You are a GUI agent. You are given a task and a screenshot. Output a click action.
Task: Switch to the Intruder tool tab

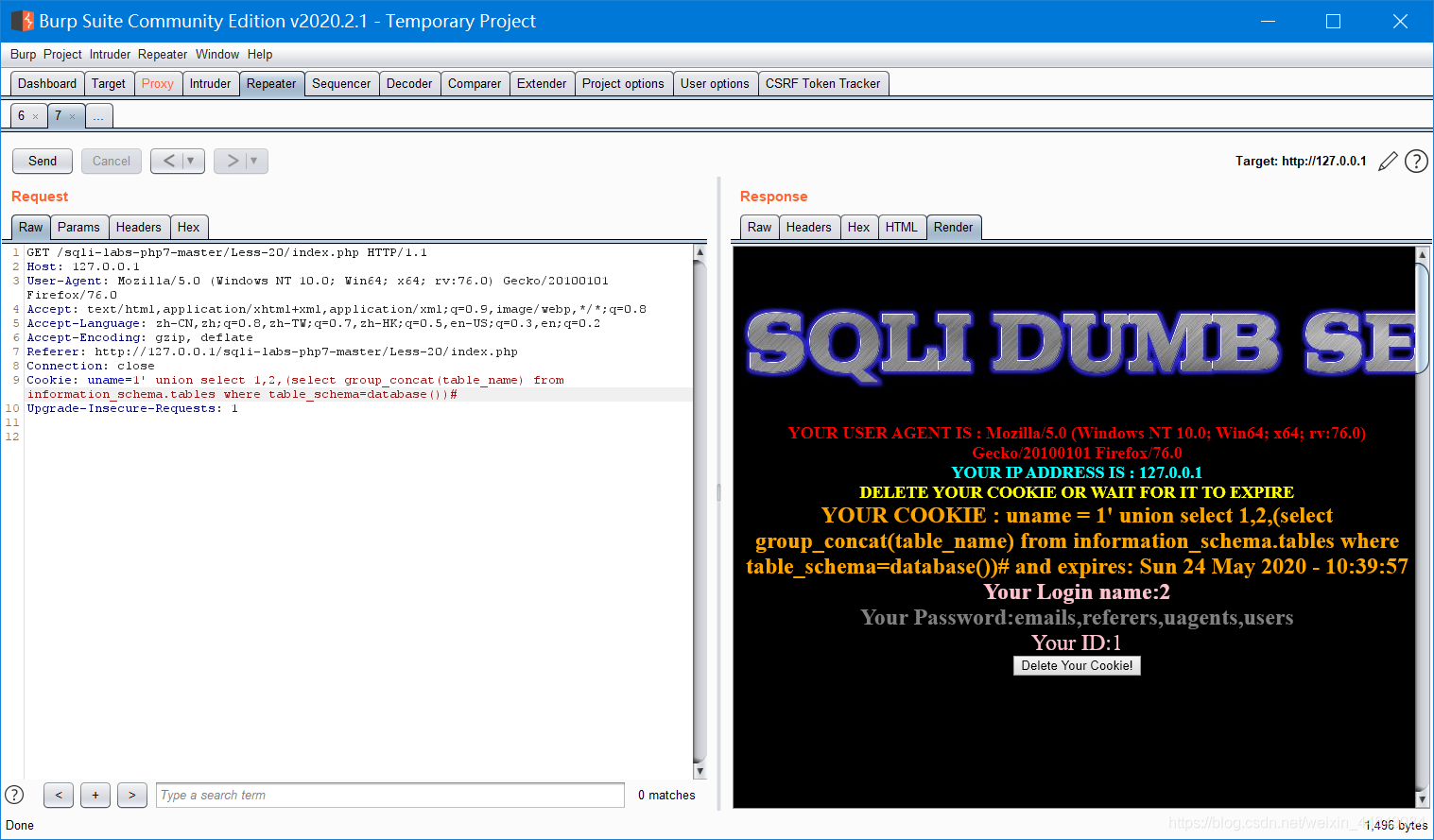click(210, 83)
